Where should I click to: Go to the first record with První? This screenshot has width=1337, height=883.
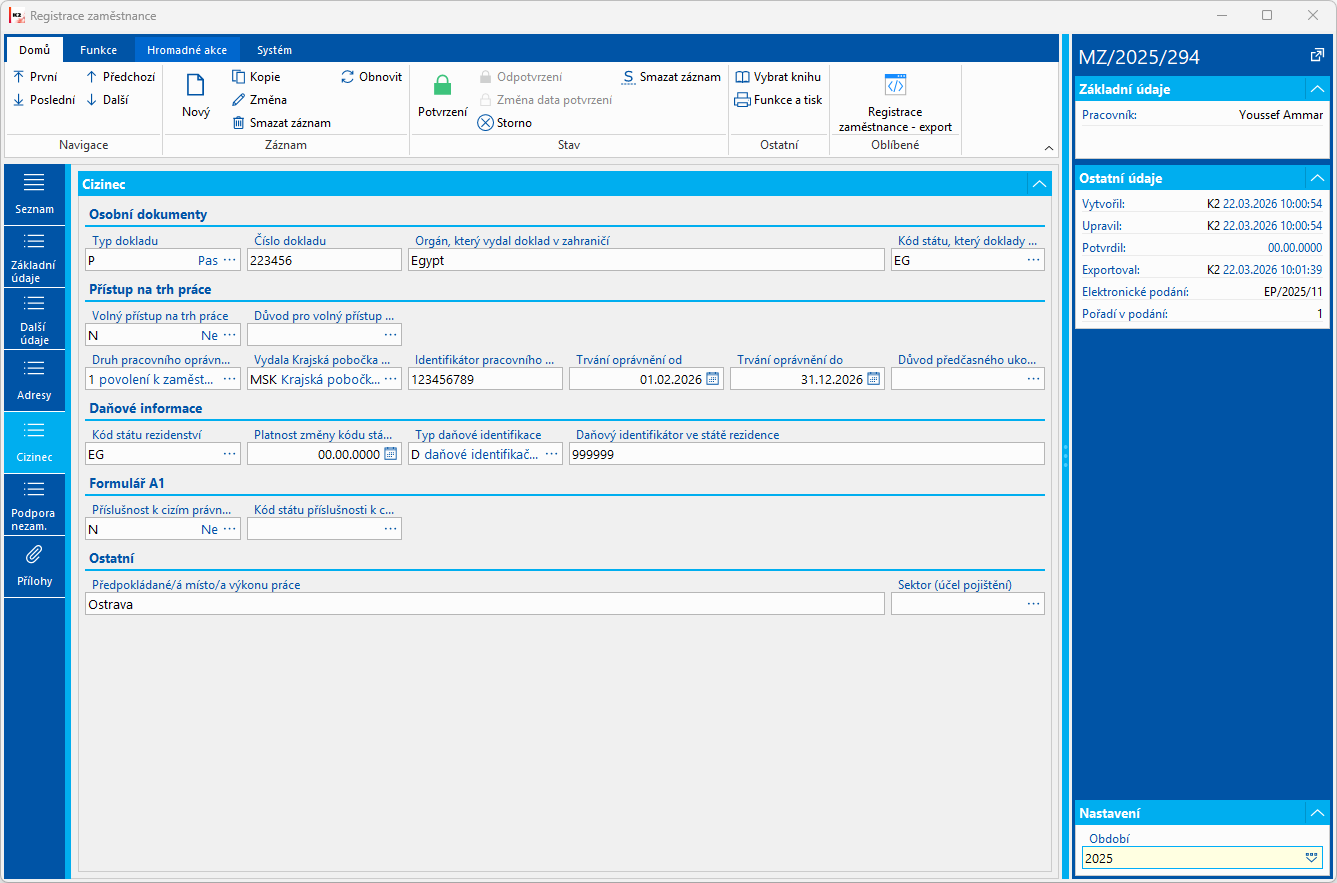tap(35, 77)
